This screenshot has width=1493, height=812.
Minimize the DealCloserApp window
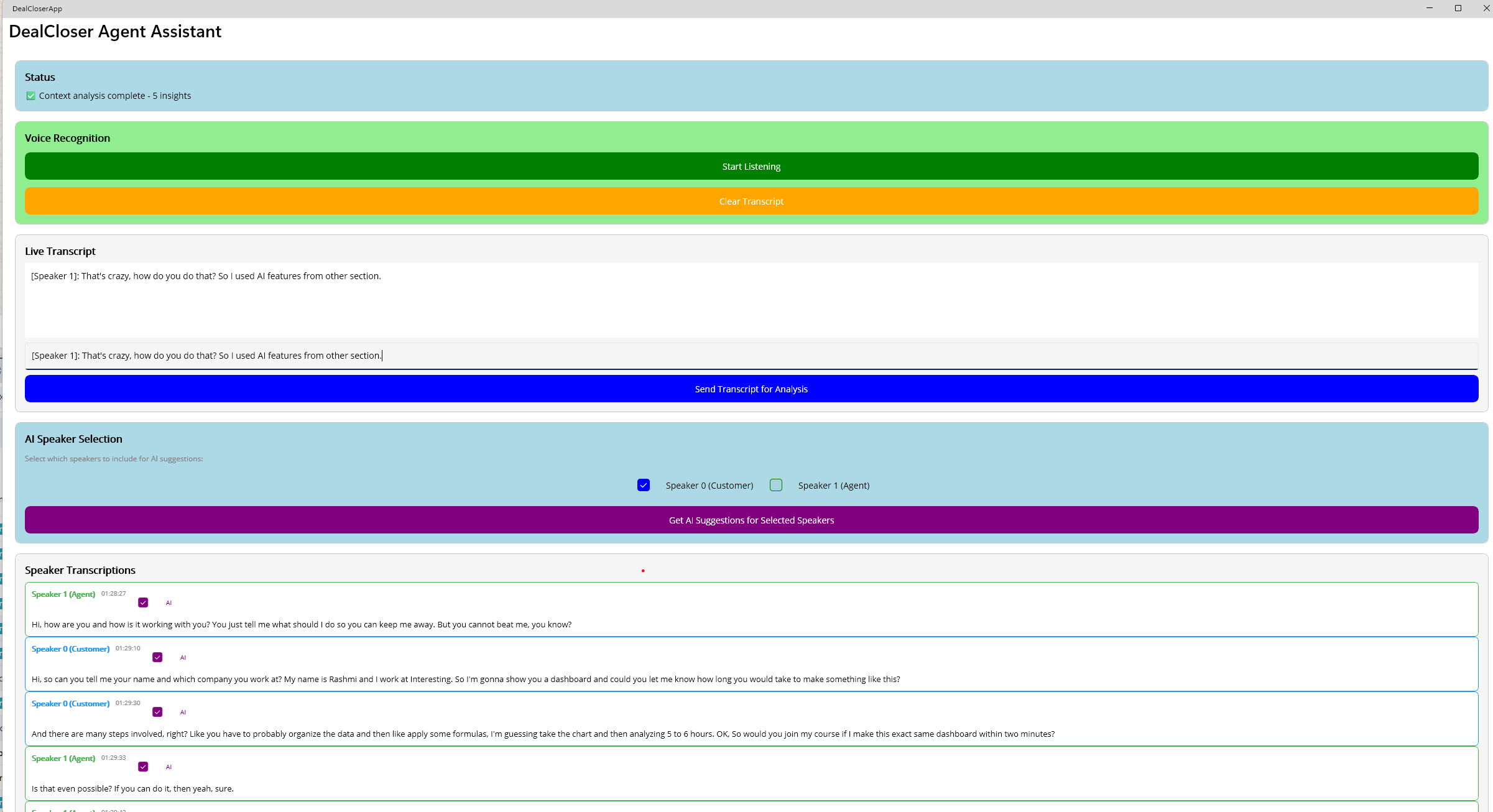coord(1430,8)
